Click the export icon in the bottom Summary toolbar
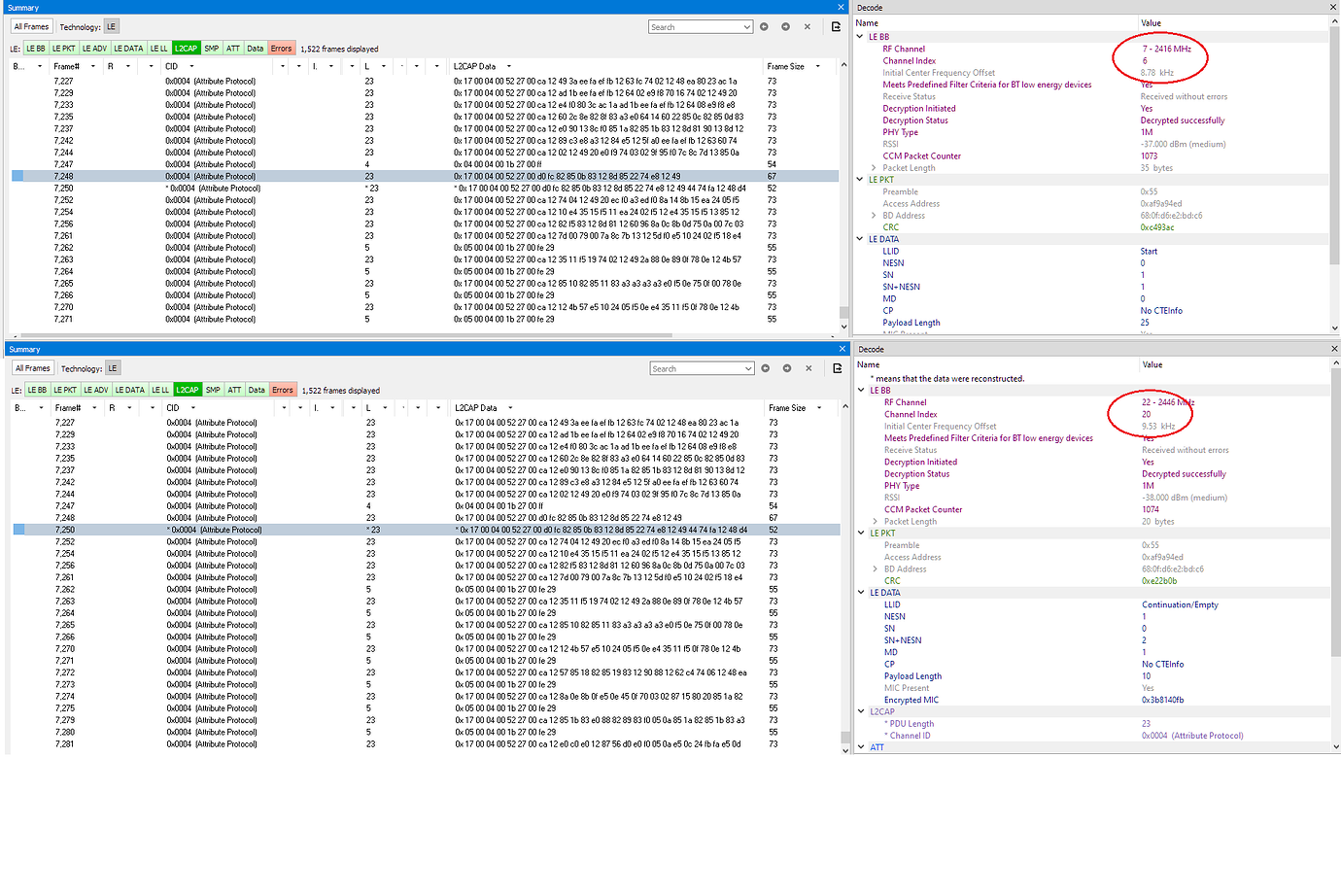 (x=838, y=367)
